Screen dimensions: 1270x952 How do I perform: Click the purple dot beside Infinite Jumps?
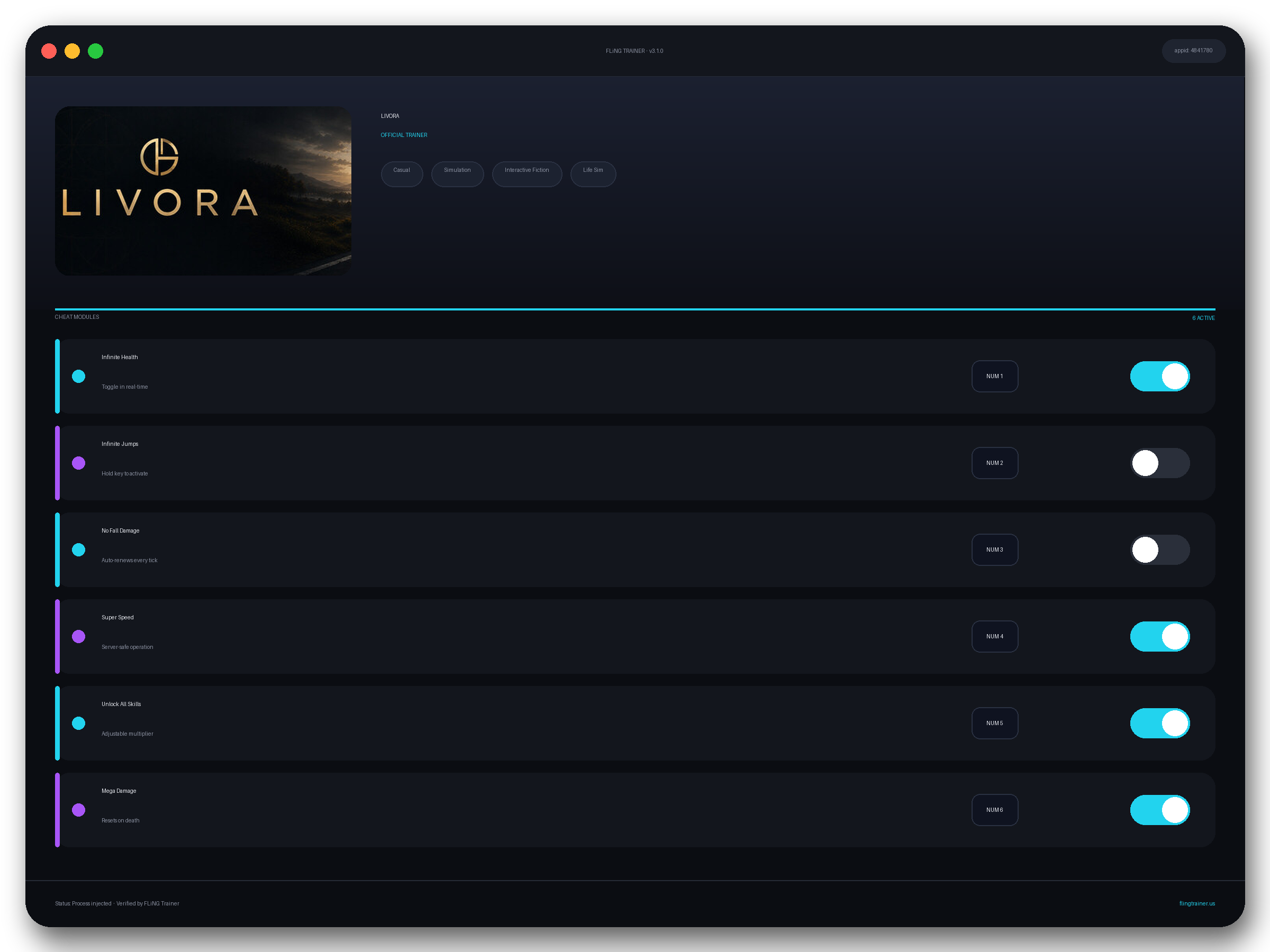(79, 463)
